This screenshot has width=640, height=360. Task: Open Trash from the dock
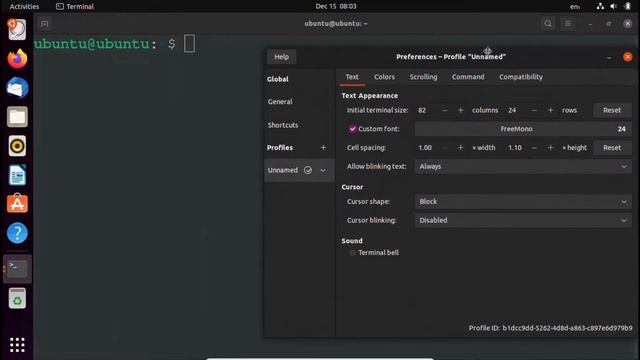(17, 298)
